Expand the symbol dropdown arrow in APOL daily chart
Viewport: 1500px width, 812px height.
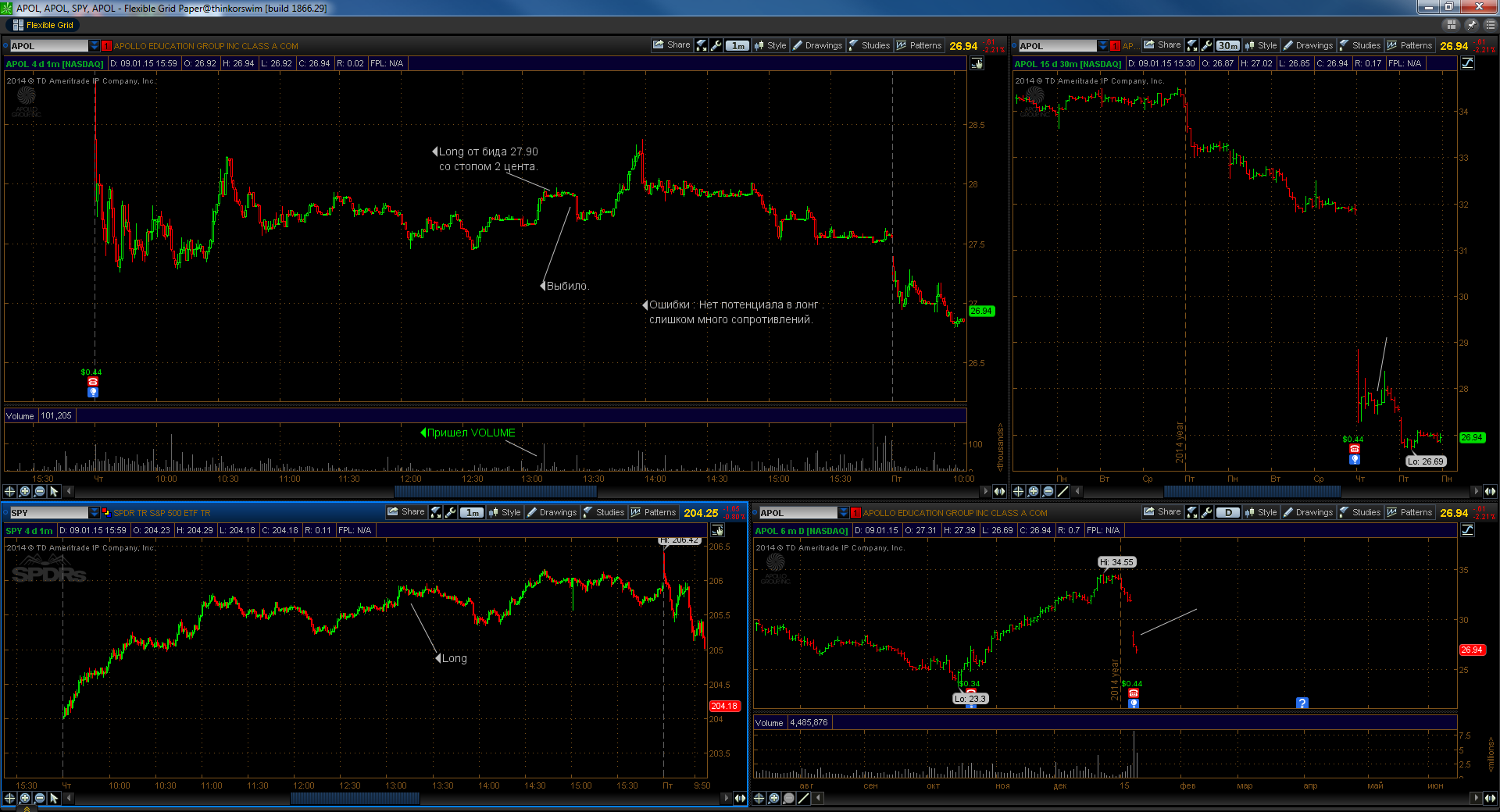point(844,512)
